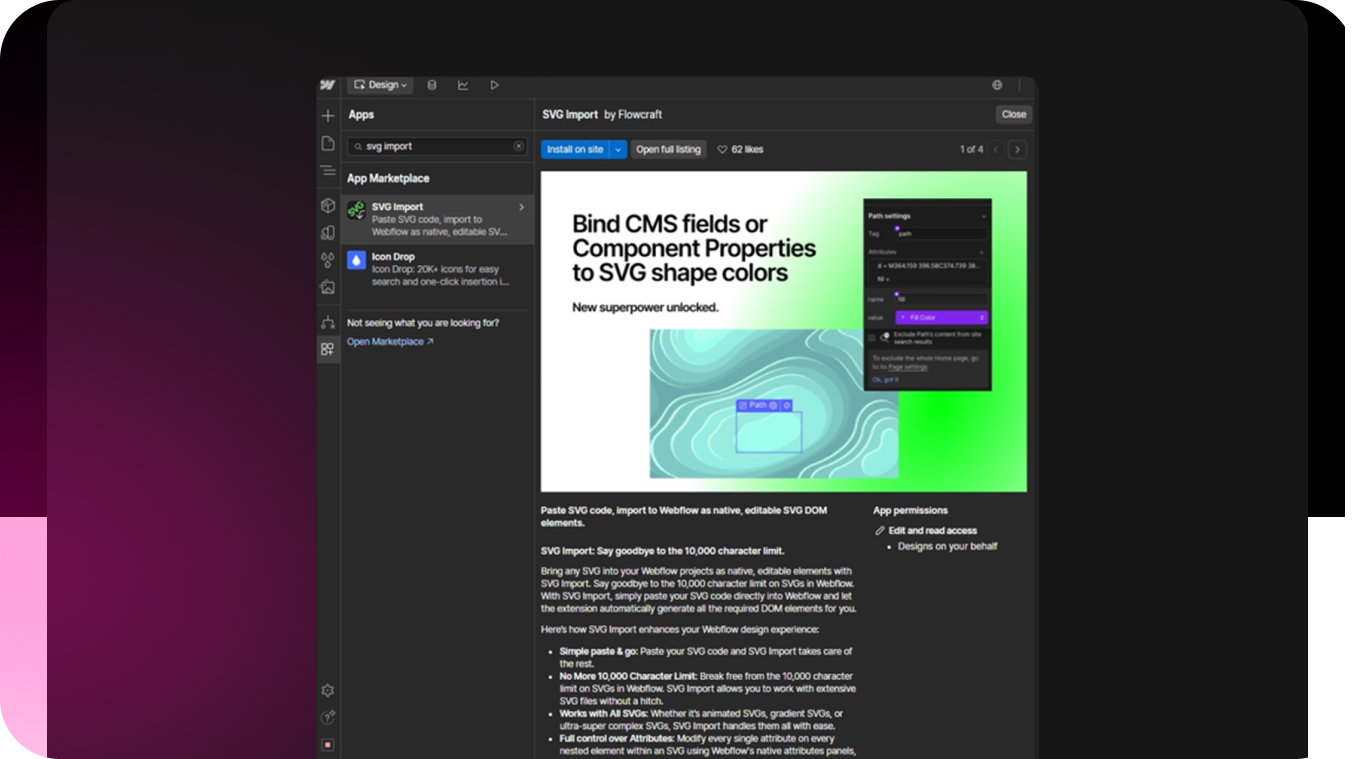1355x759 pixels.
Task: Click the Webflow logo icon
Action: 327,85
